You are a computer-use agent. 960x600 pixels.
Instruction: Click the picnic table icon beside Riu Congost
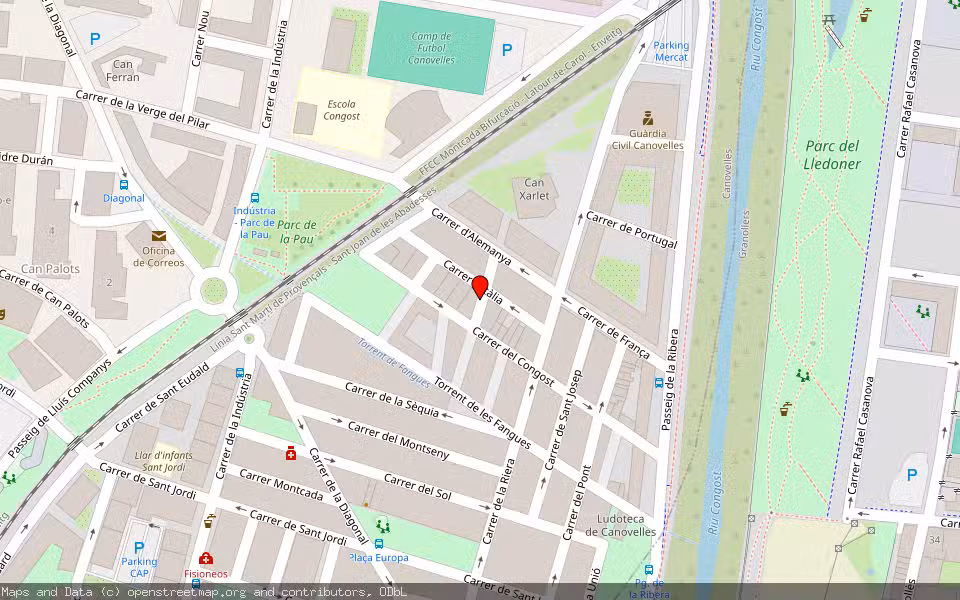827,17
